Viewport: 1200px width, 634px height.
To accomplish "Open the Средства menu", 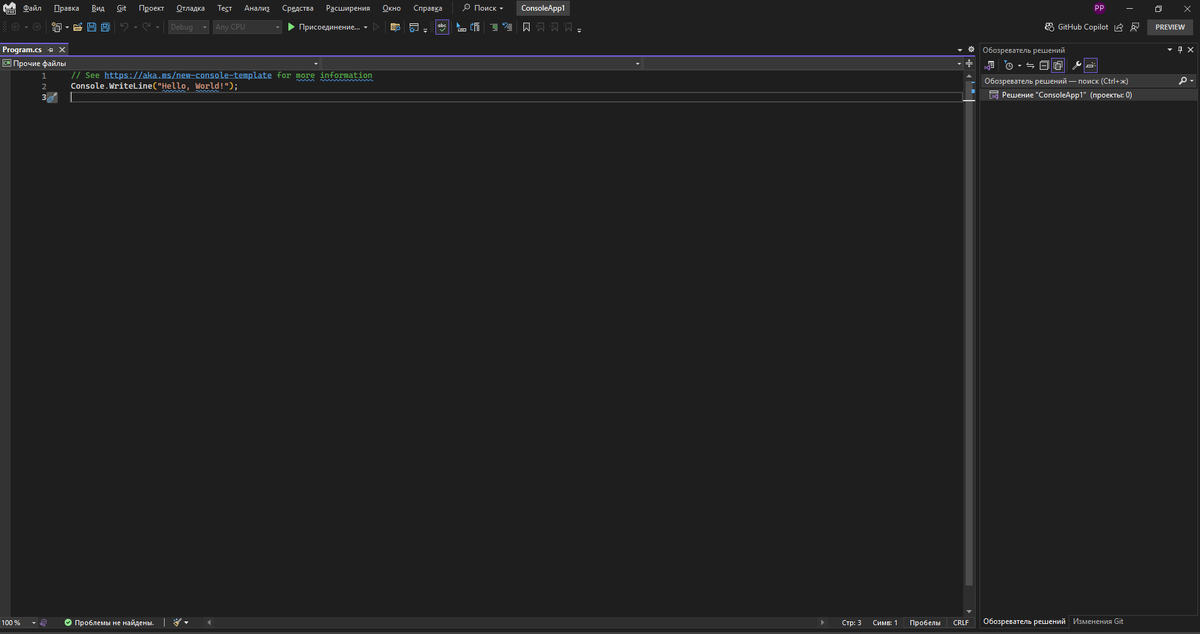I will 298,8.
